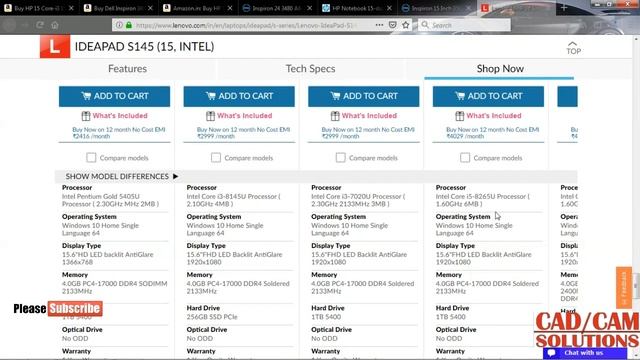Expand SHOW MODEL DIFFERENCES arrow
Viewport: 640px width, 360px height.
[x=176, y=176]
